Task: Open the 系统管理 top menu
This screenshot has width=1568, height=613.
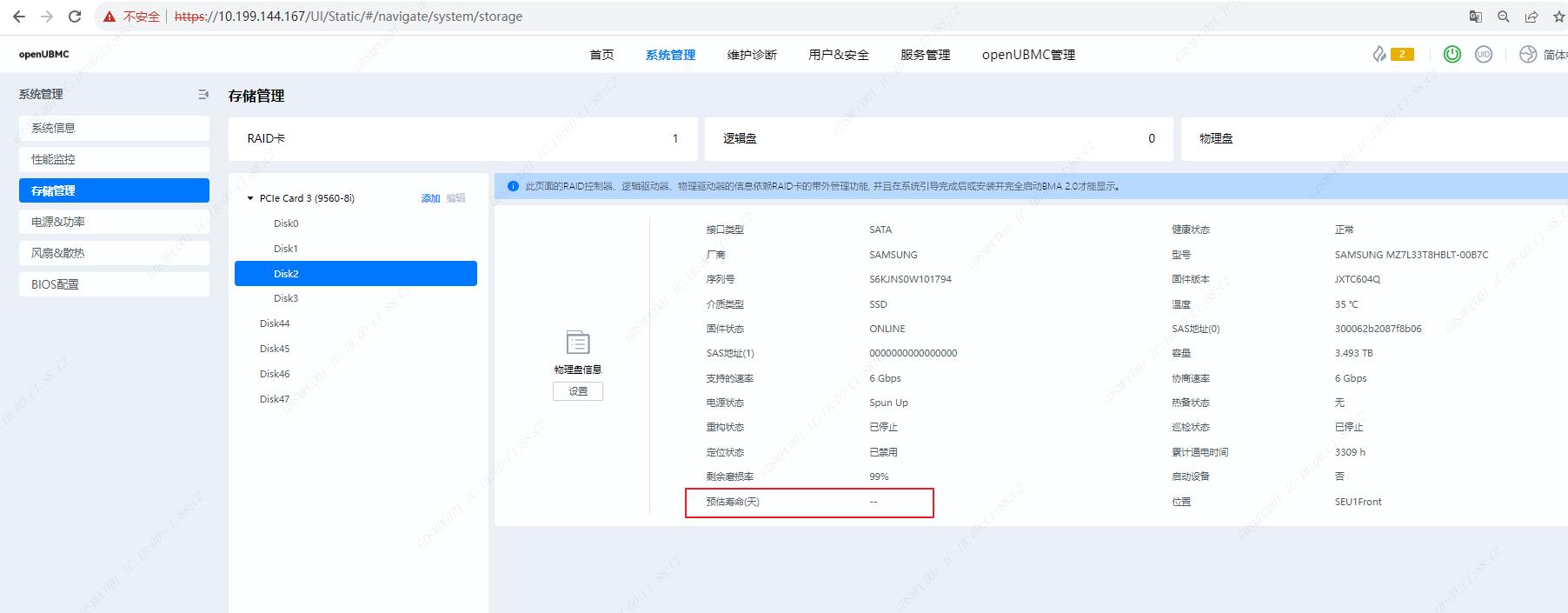Action: (670, 55)
